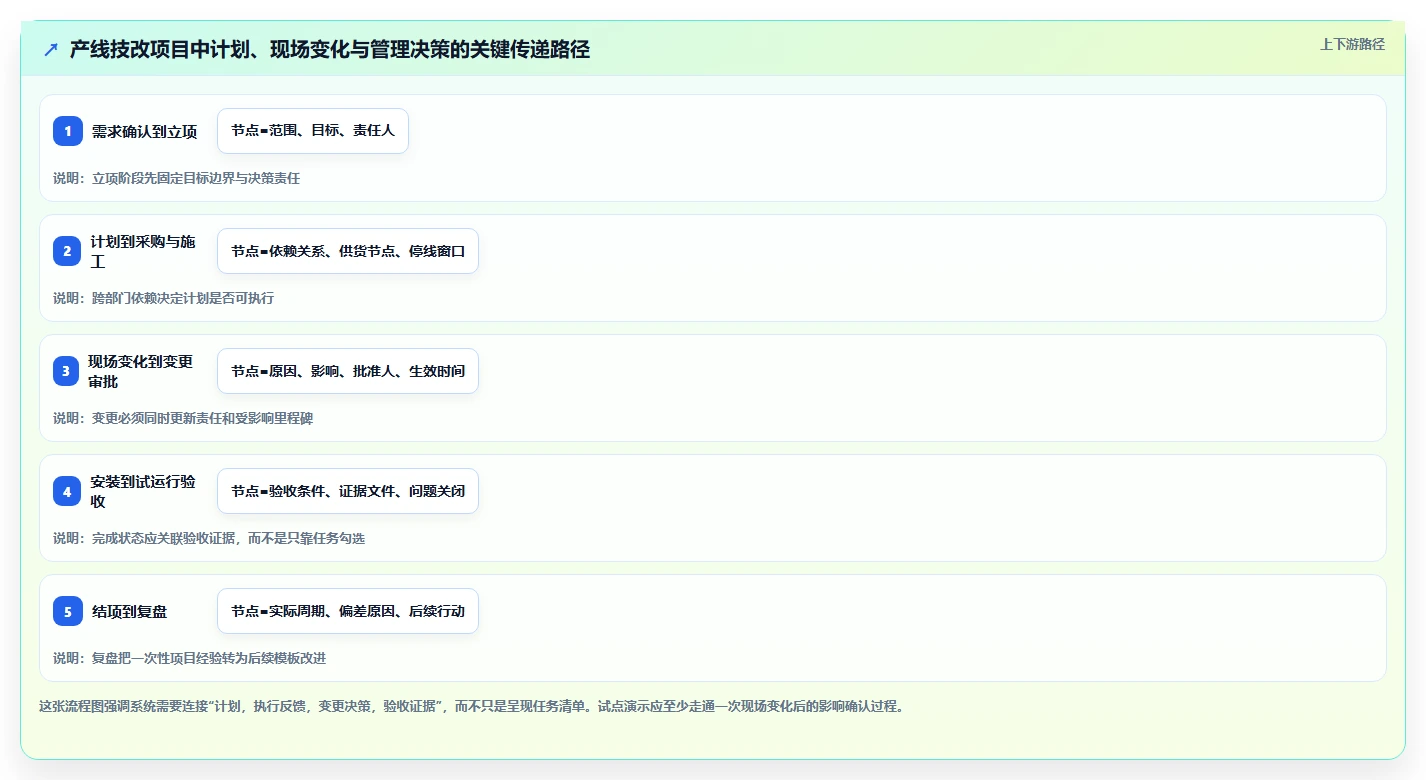Click the footer summary paragraph 这张流程图强调

coord(471,706)
